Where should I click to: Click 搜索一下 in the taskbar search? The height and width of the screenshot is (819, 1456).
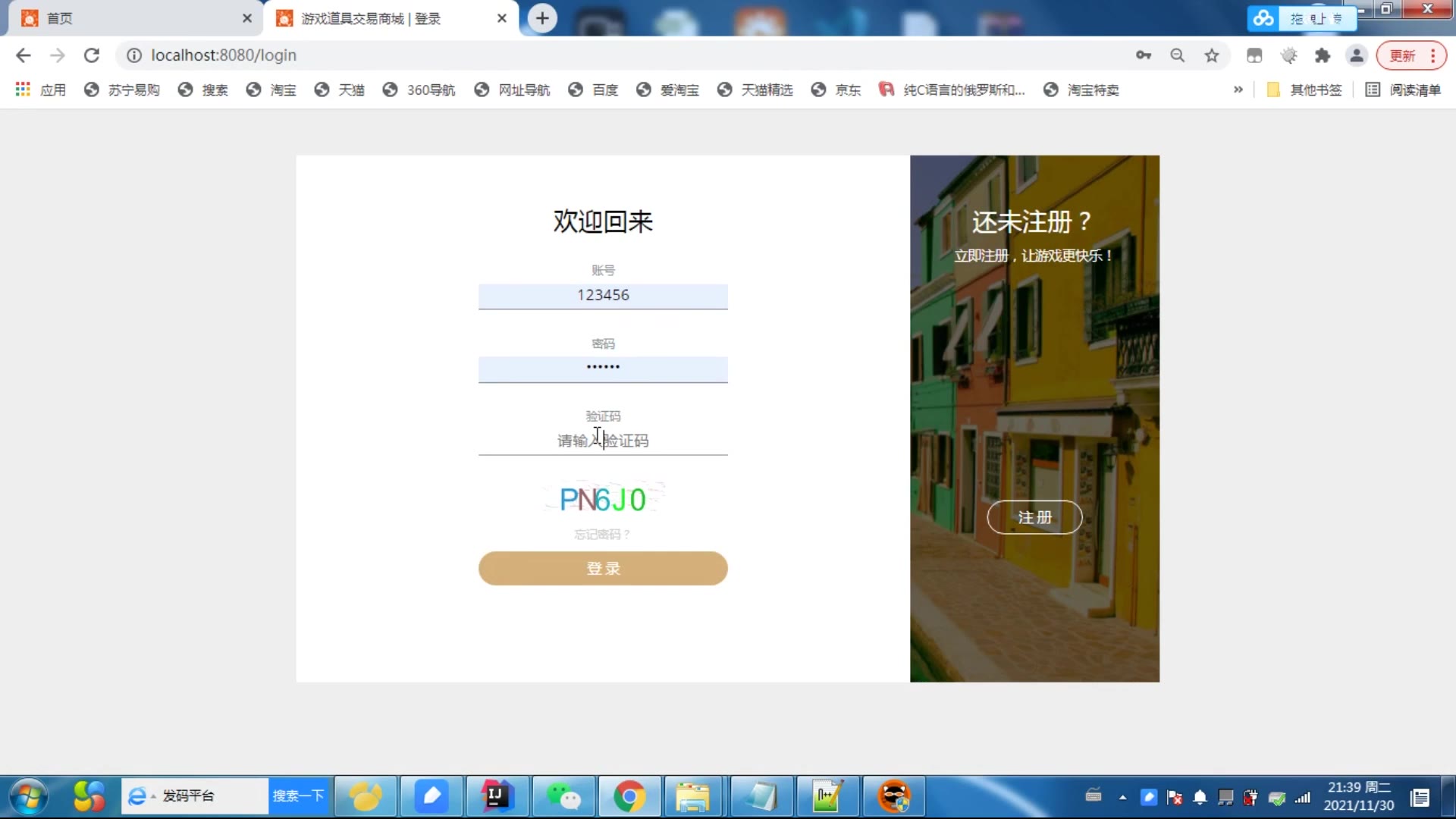pyautogui.click(x=298, y=795)
